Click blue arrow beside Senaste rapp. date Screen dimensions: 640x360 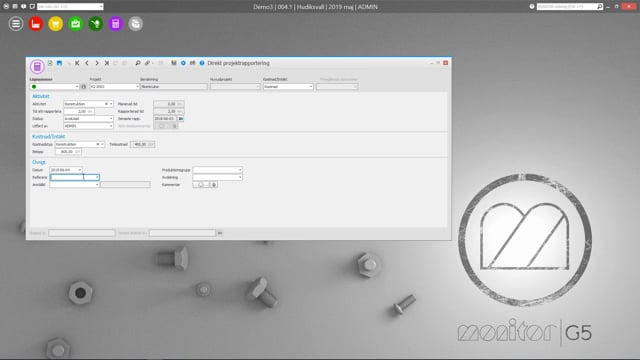[x=181, y=119]
